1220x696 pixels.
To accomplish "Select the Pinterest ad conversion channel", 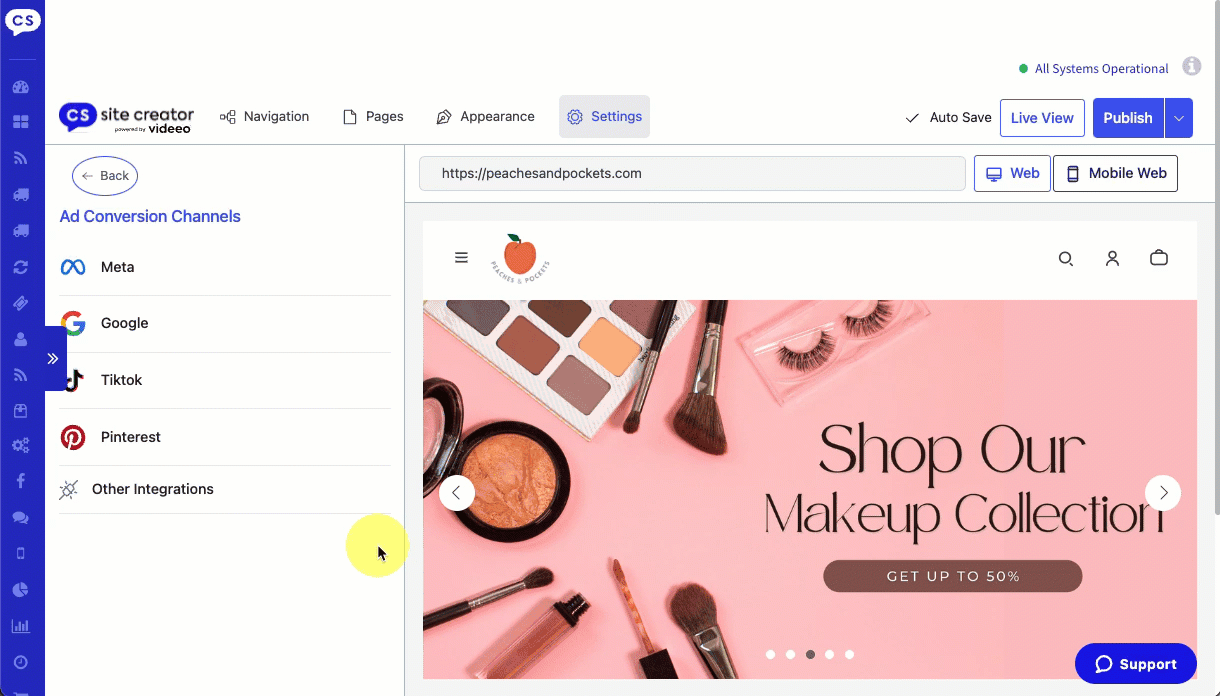I will tap(130, 437).
